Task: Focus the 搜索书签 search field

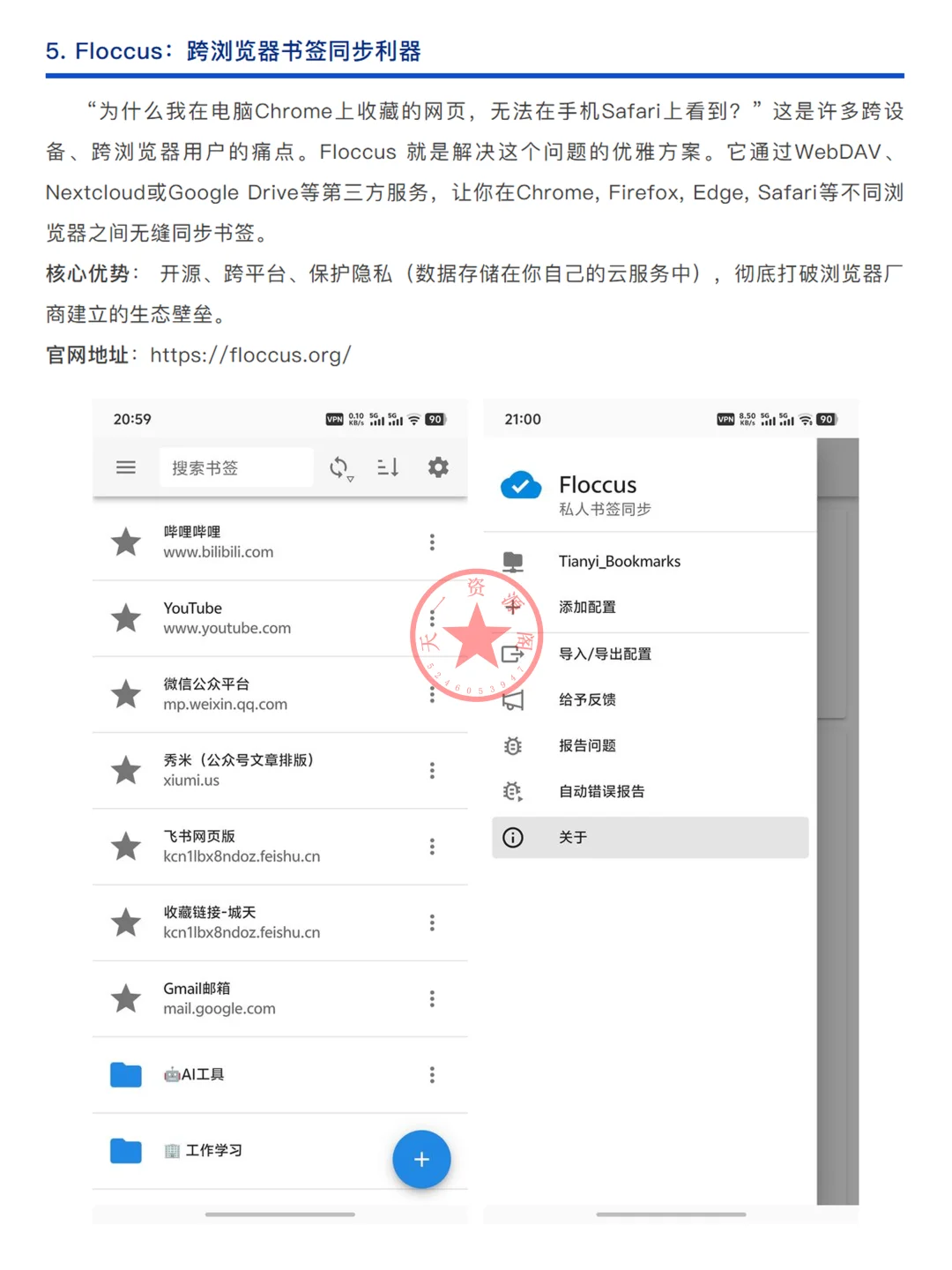Action: [236, 467]
